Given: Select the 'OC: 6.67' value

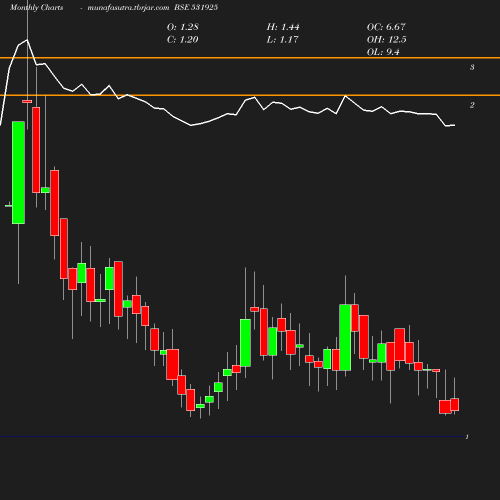Looking at the screenshot, I should click(x=386, y=27).
